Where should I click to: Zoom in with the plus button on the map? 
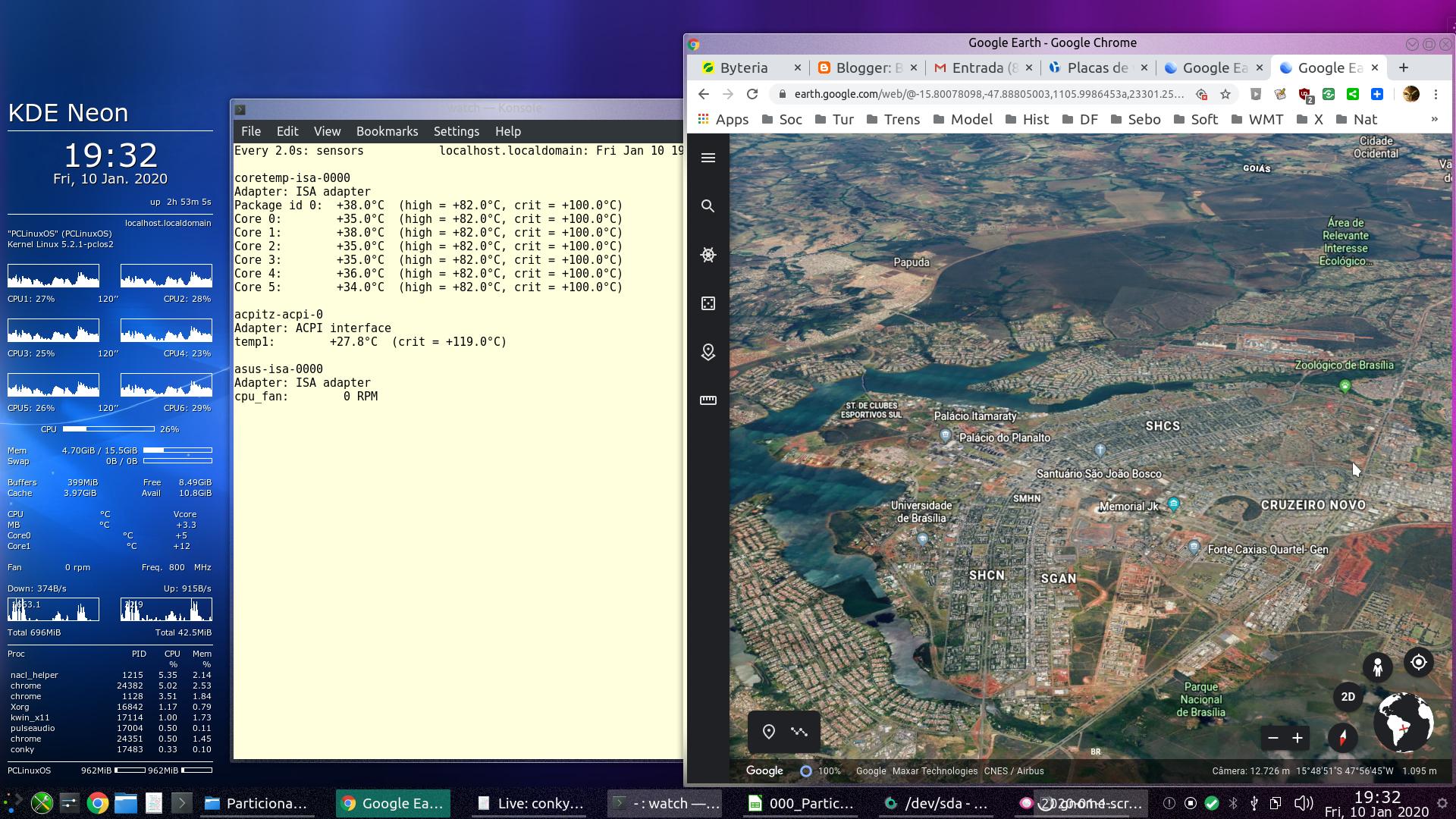[1298, 738]
